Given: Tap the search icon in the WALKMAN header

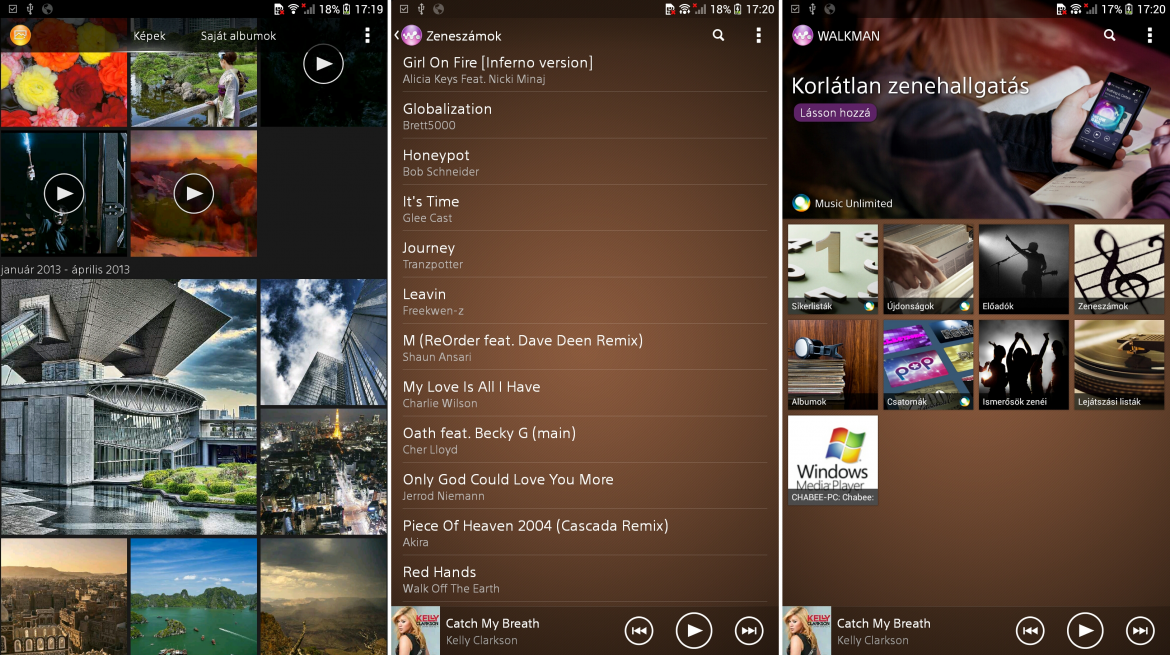Looking at the screenshot, I should tap(1109, 35).
